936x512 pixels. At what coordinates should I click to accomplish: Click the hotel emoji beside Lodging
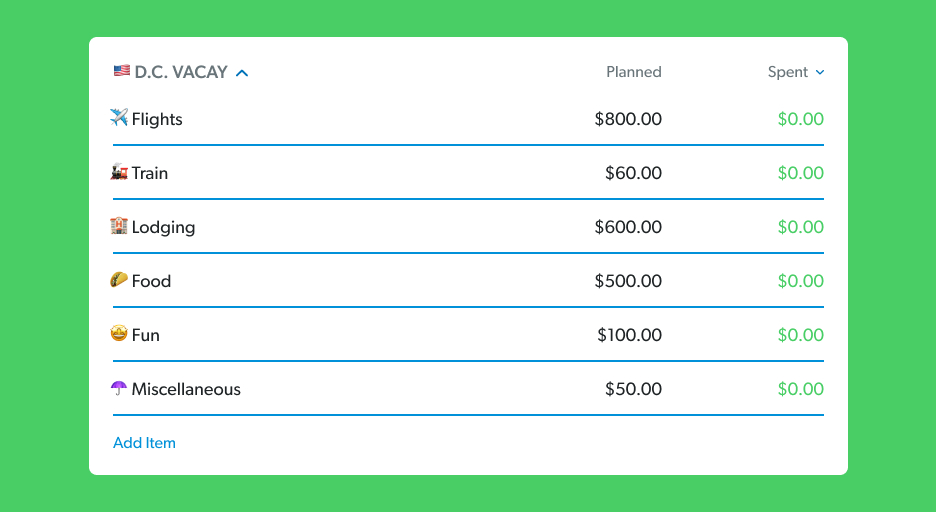(x=119, y=226)
